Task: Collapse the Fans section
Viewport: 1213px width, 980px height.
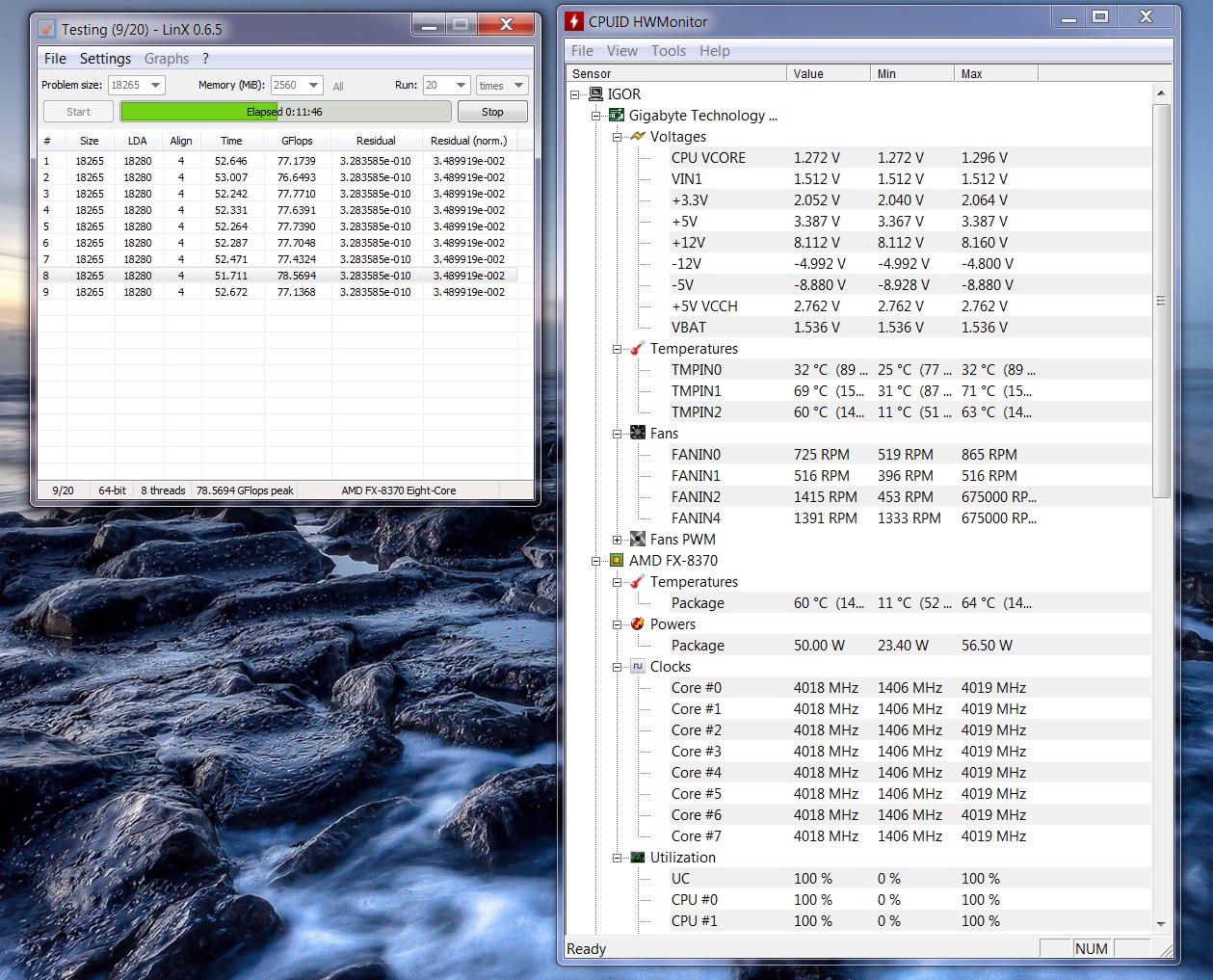Action: tap(618, 434)
